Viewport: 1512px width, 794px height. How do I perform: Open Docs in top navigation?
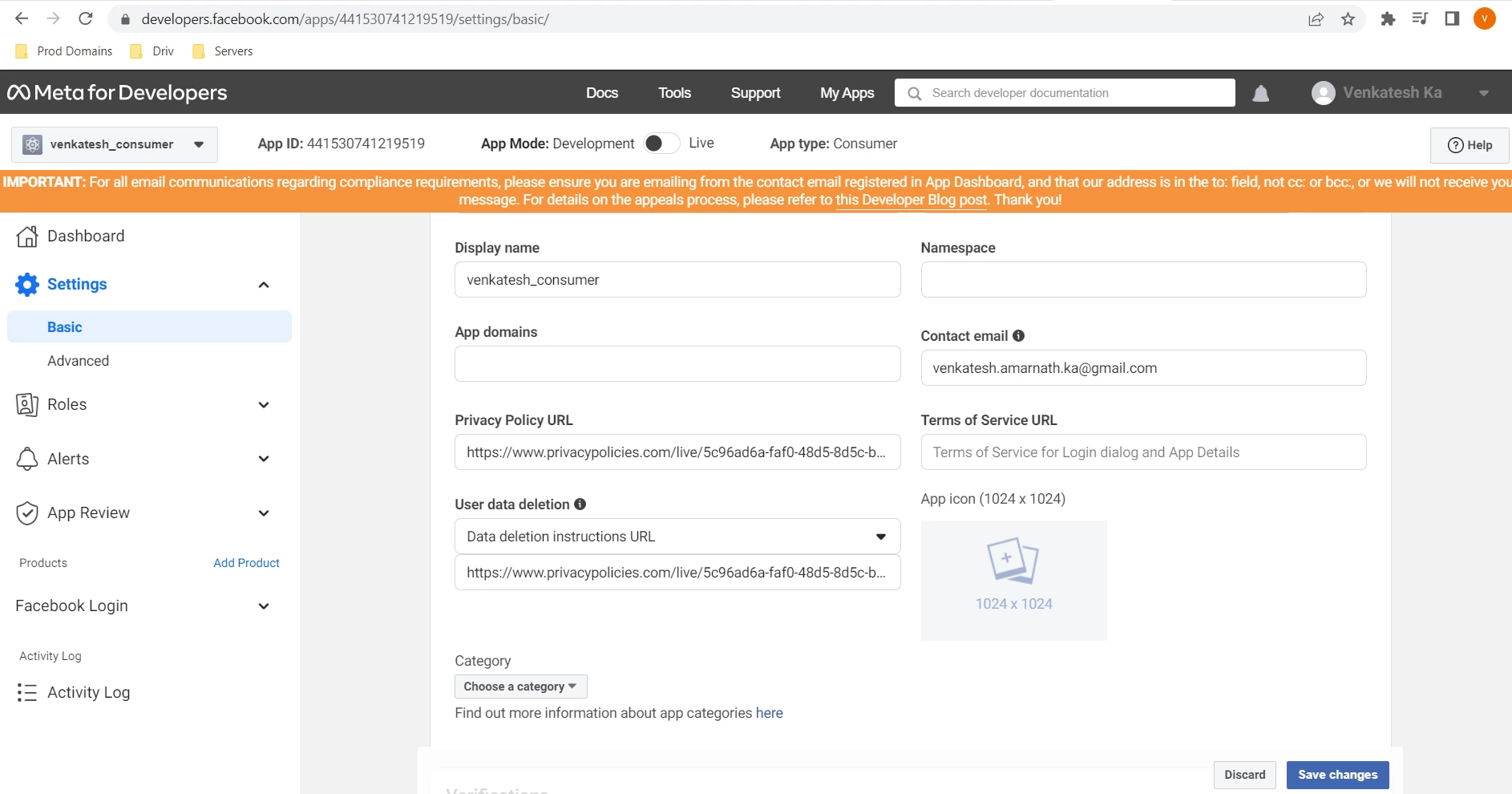(602, 93)
